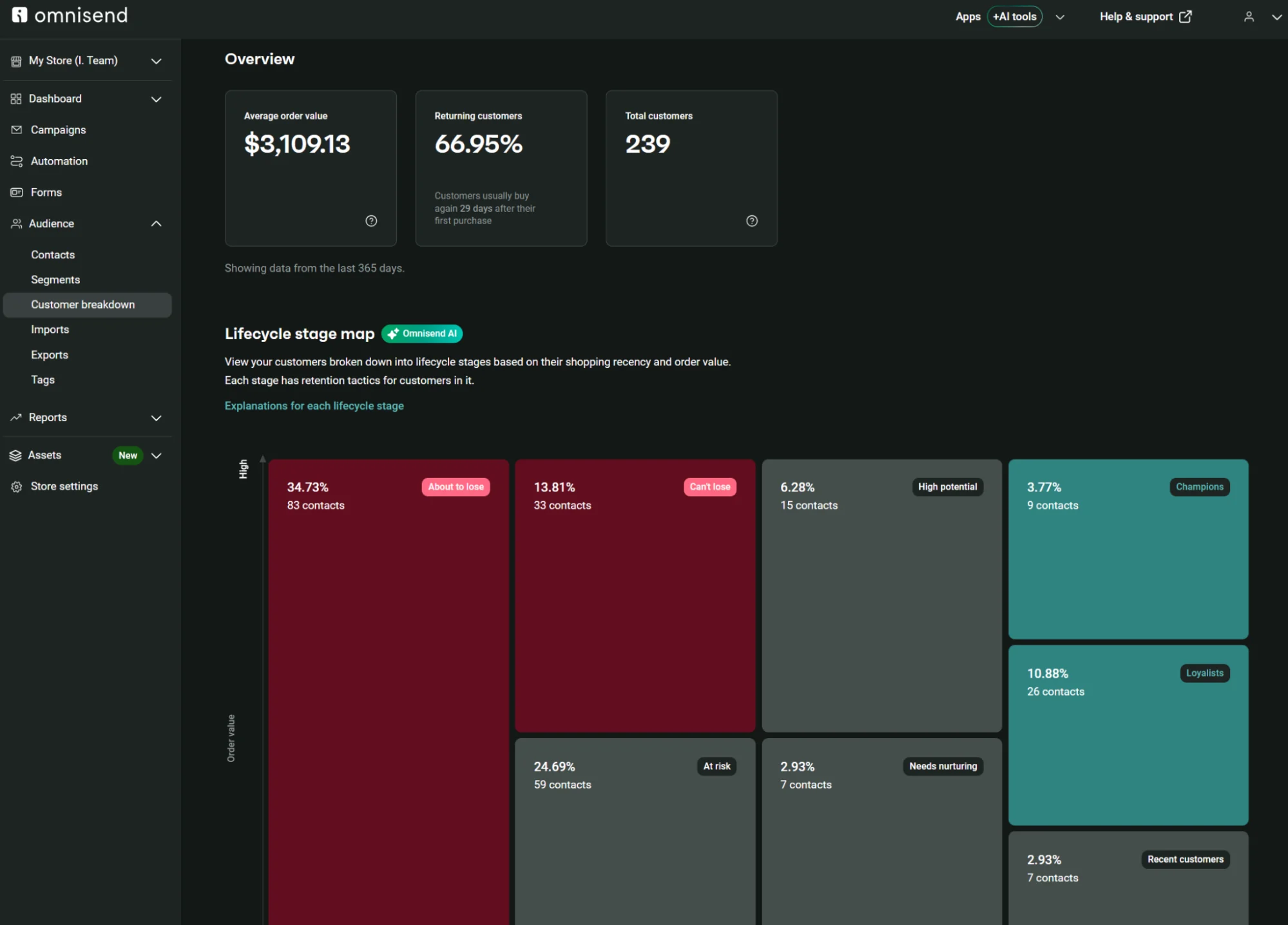Open the Apps menu in header
The height and width of the screenshot is (925, 1288).
(x=968, y=17)
